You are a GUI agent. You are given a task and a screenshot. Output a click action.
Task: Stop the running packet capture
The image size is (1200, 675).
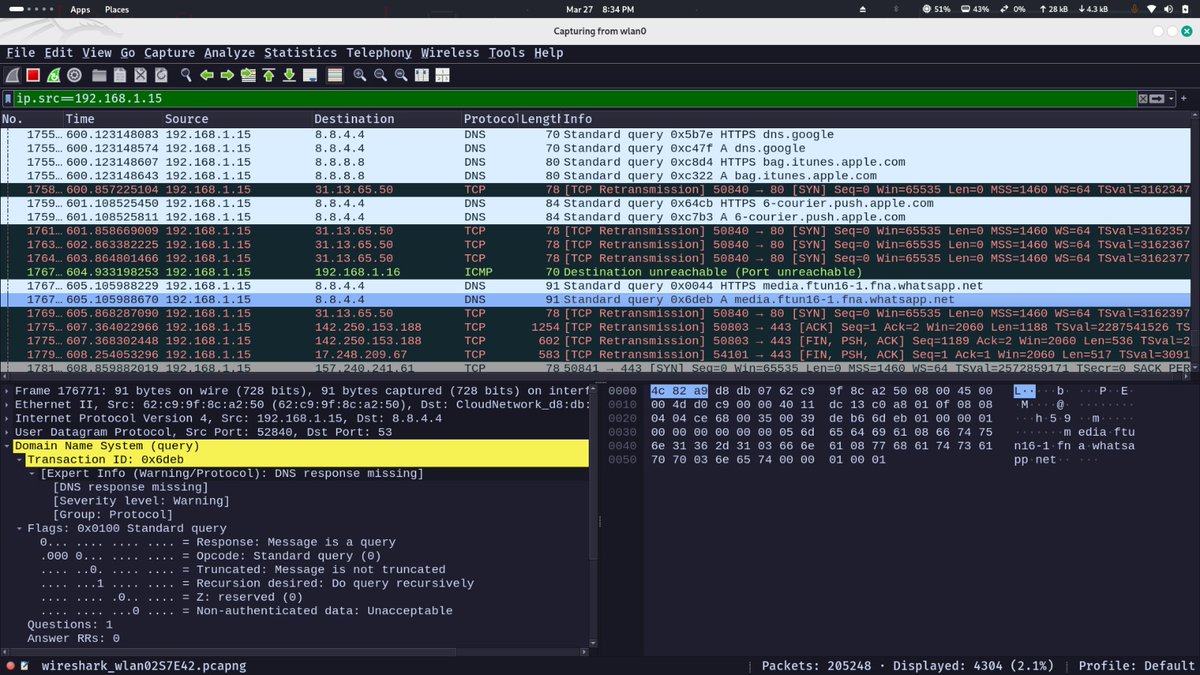click(x=33, y=75)
